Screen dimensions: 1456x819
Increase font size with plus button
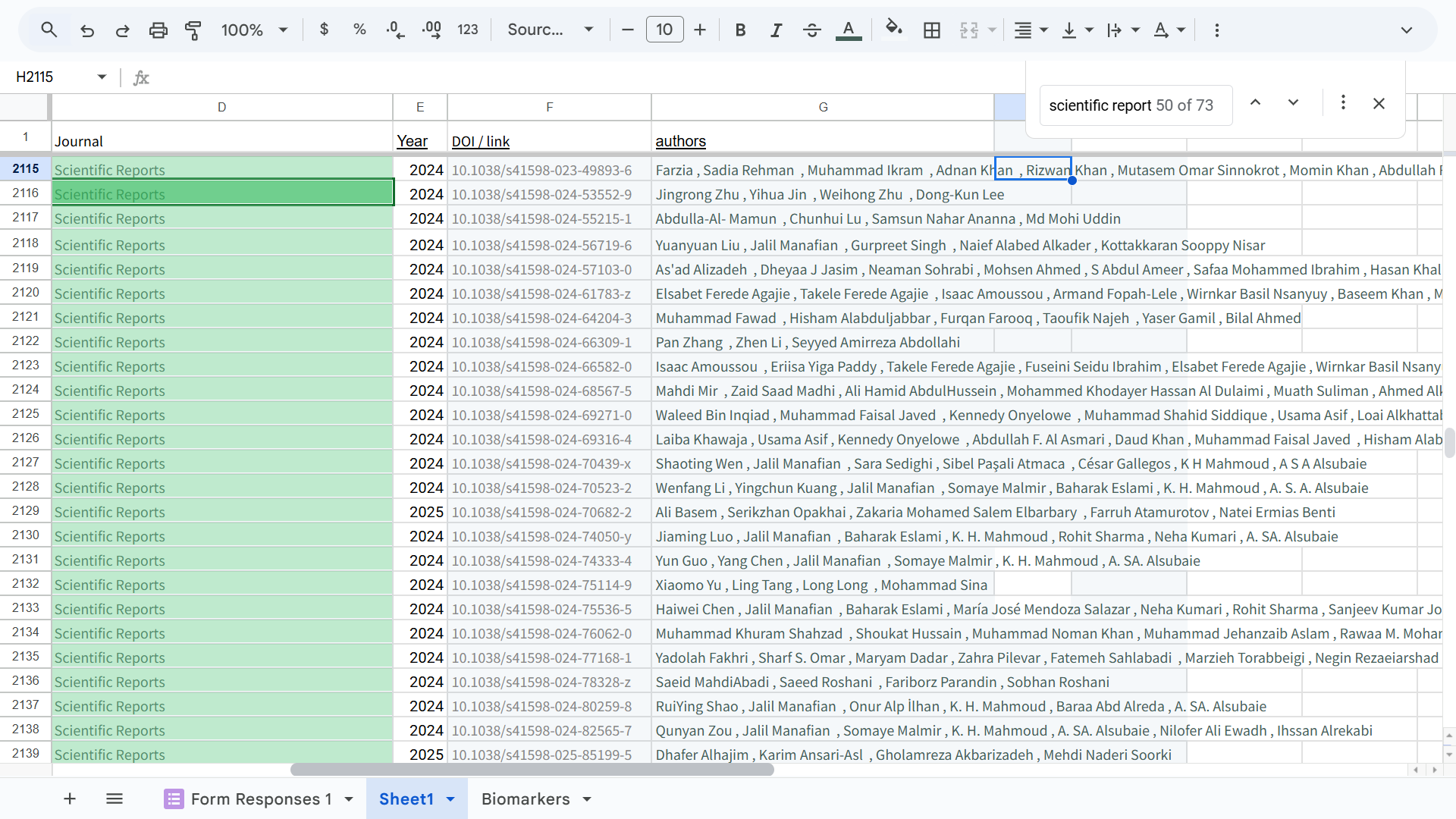(700, 30)
